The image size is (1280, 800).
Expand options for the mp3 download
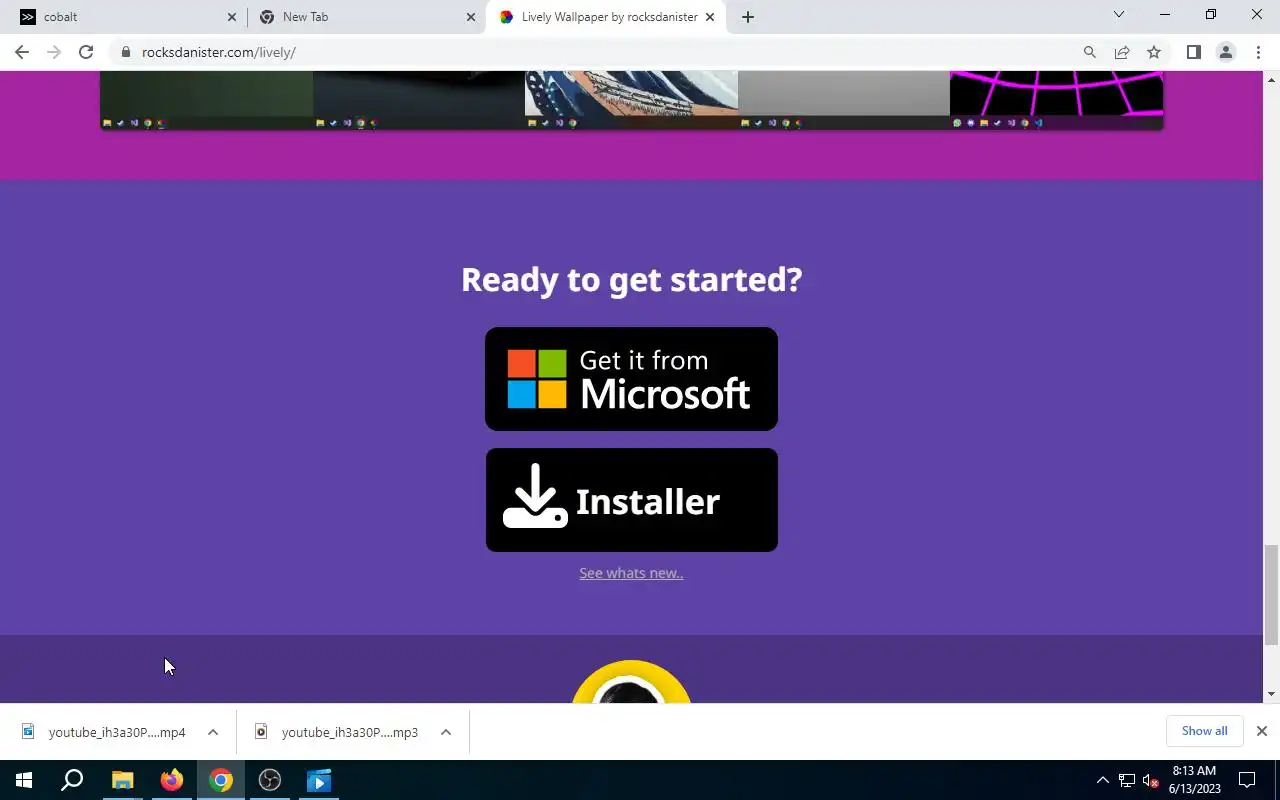[x=446, y=732]
